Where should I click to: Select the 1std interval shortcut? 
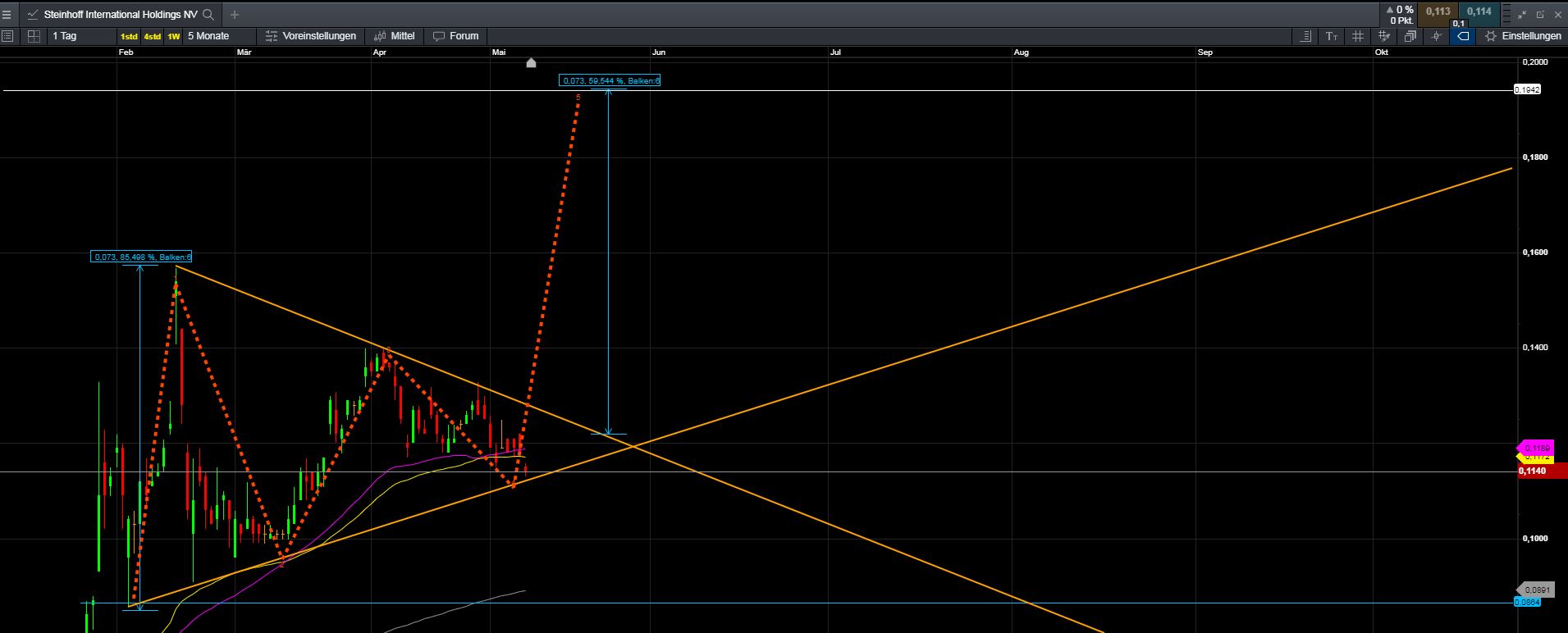tap(129, 36)
